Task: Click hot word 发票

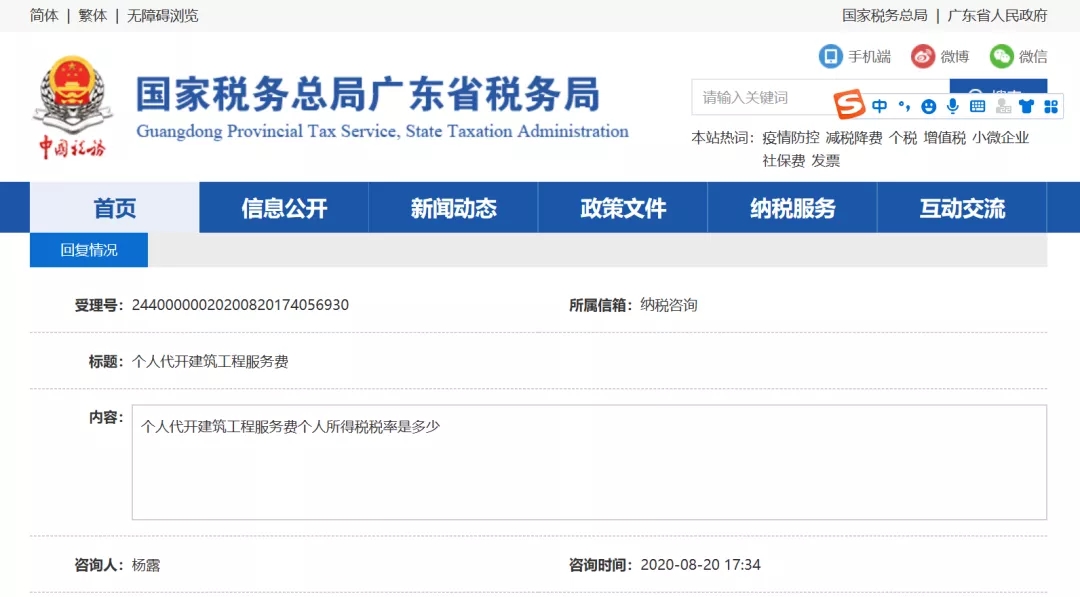Action: (x=825, y=160)
